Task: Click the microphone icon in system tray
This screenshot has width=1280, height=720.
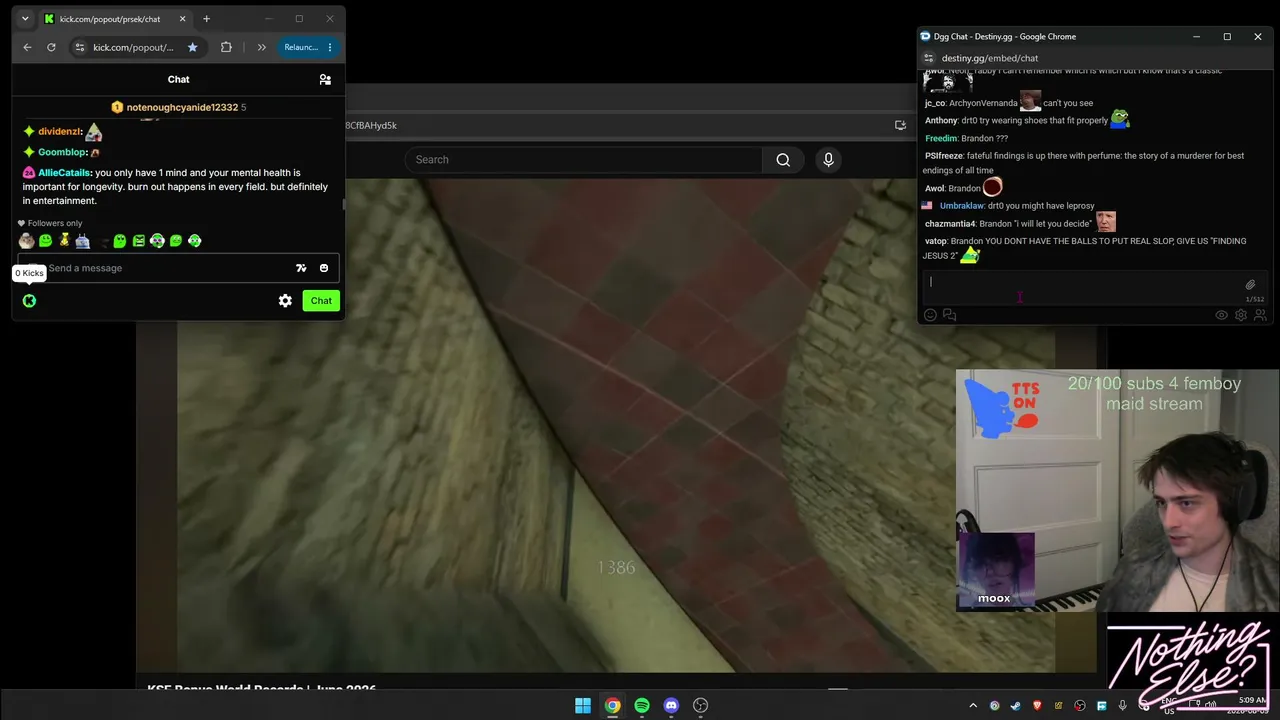Action: coord(1123,706)
